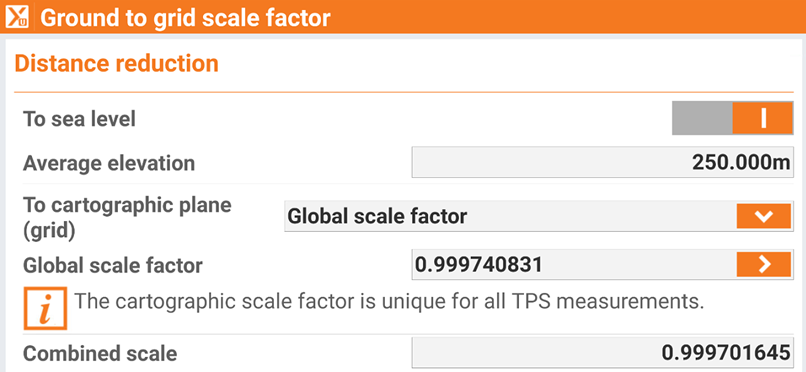806x372 pixels.
Task: Click the Combined scale value field
Action: (602, 352)
